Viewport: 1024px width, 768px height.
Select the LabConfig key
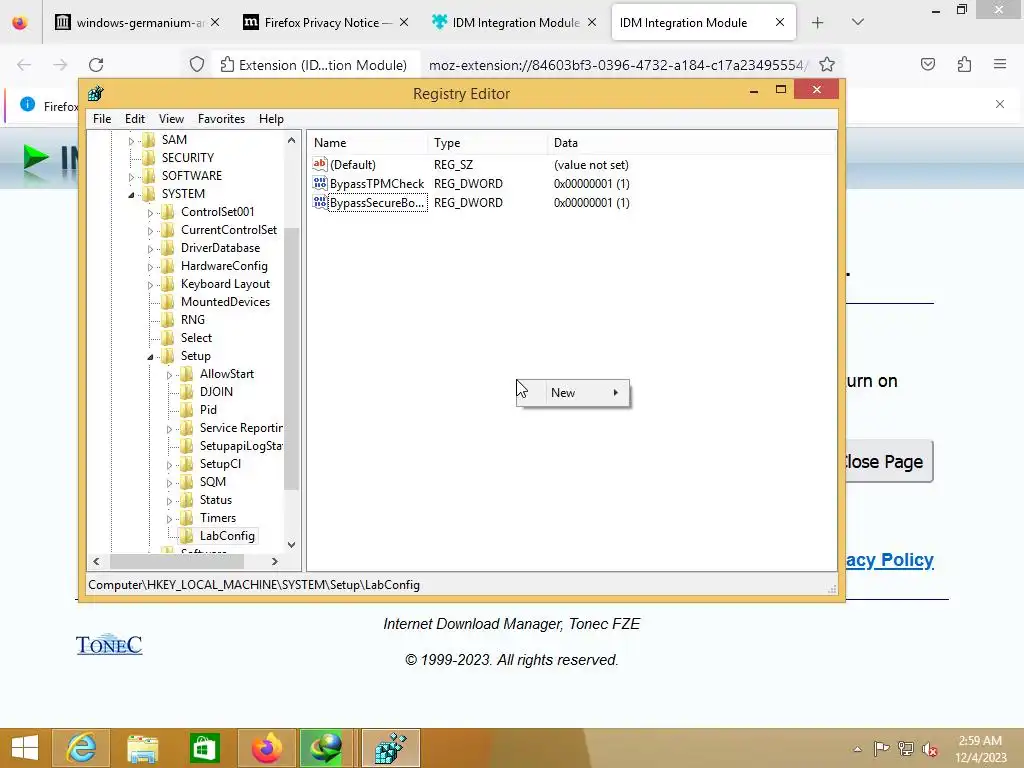[227, 536]
